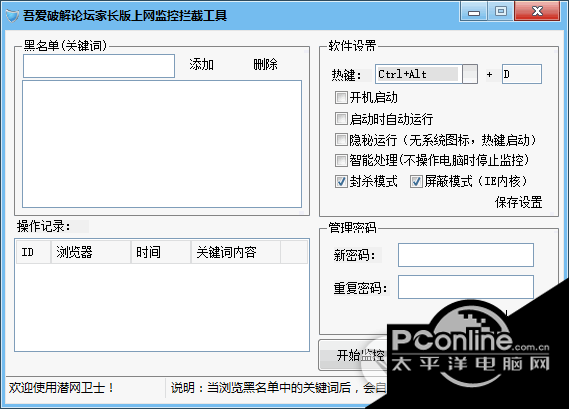Click the 添加 button
The height and width of the screenshot is (409, 569).
coord(201,65)
